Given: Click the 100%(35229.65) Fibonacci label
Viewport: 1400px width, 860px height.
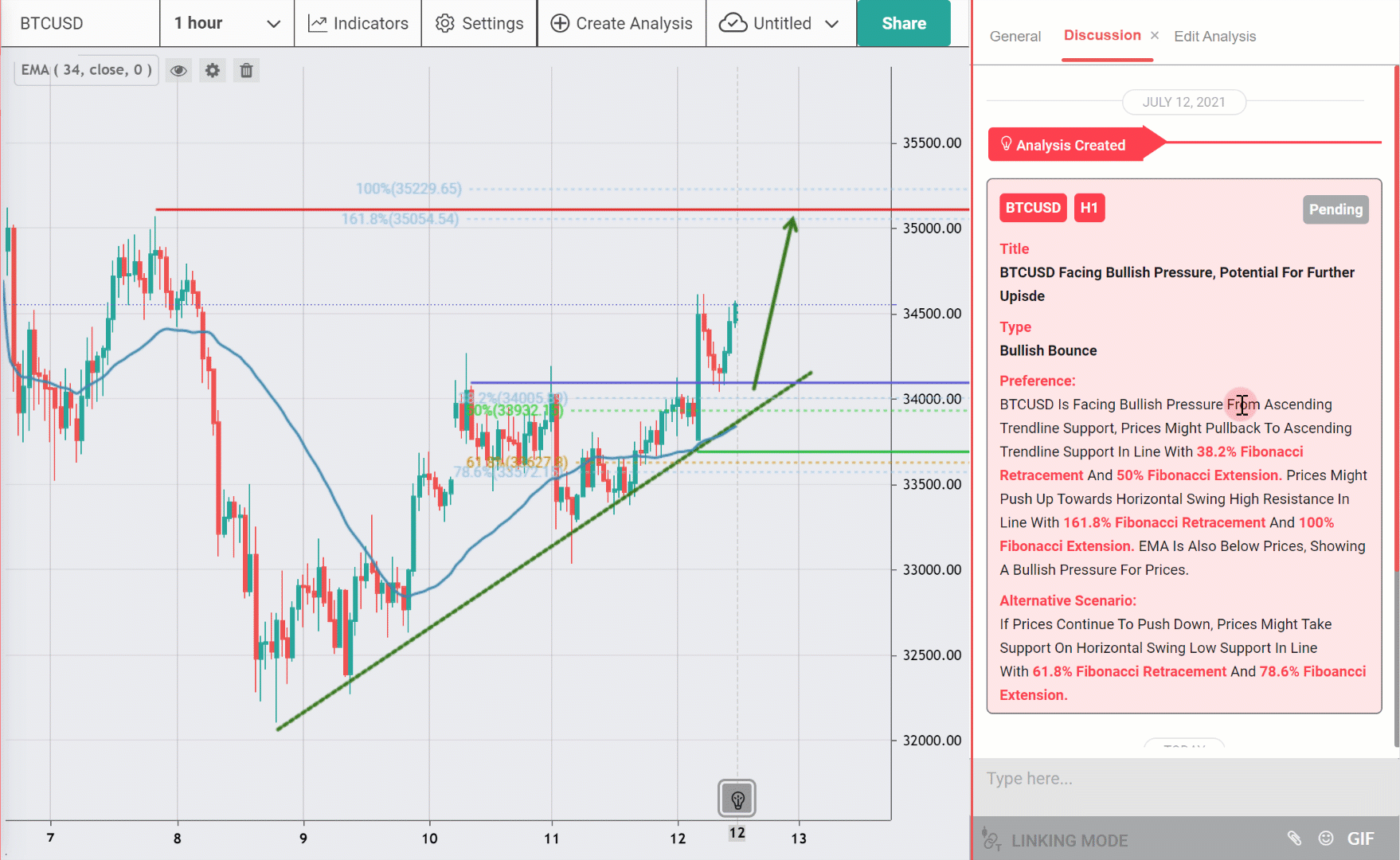Looking at the screenshot, I should pos(409,189).
